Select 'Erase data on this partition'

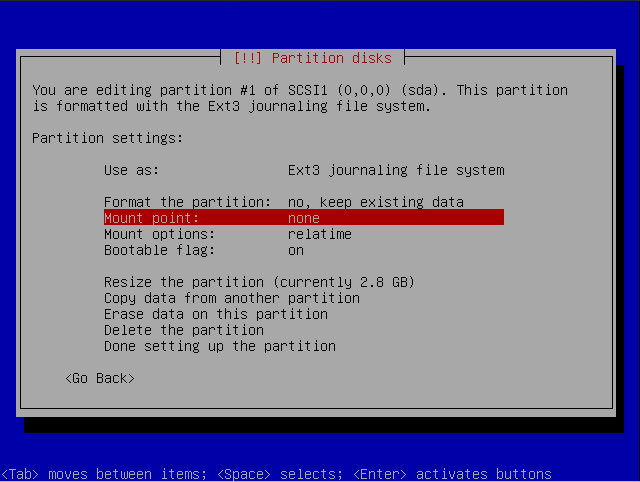215,314
